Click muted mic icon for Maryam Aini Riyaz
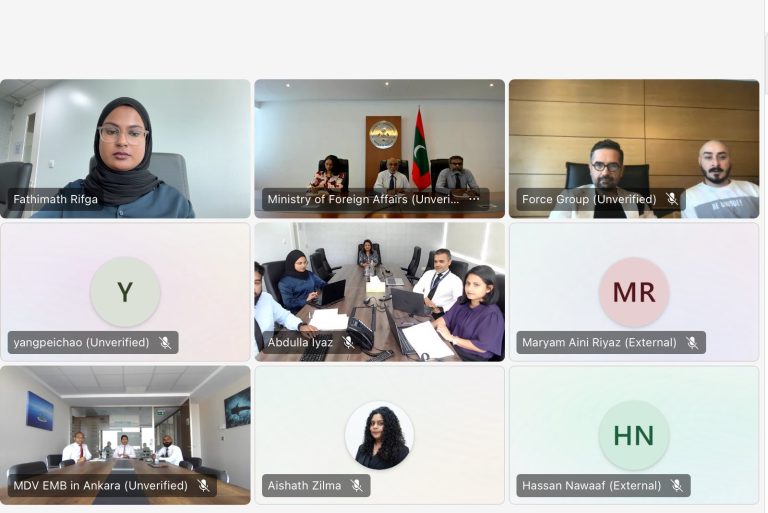 692,342
